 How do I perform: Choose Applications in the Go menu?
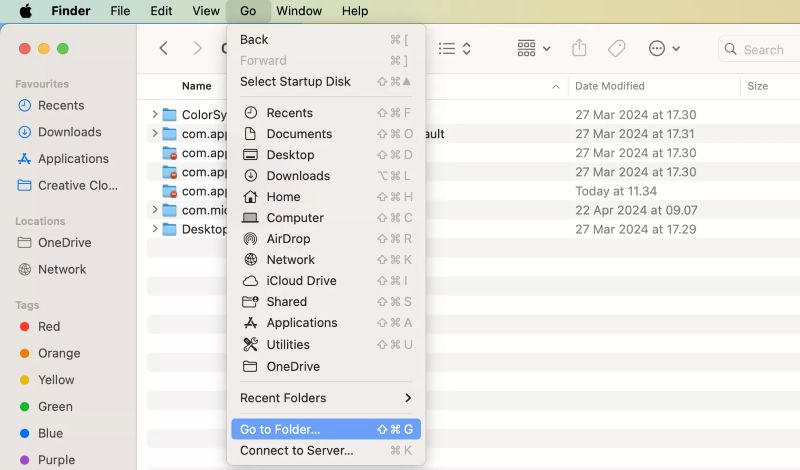click(326, 323)
